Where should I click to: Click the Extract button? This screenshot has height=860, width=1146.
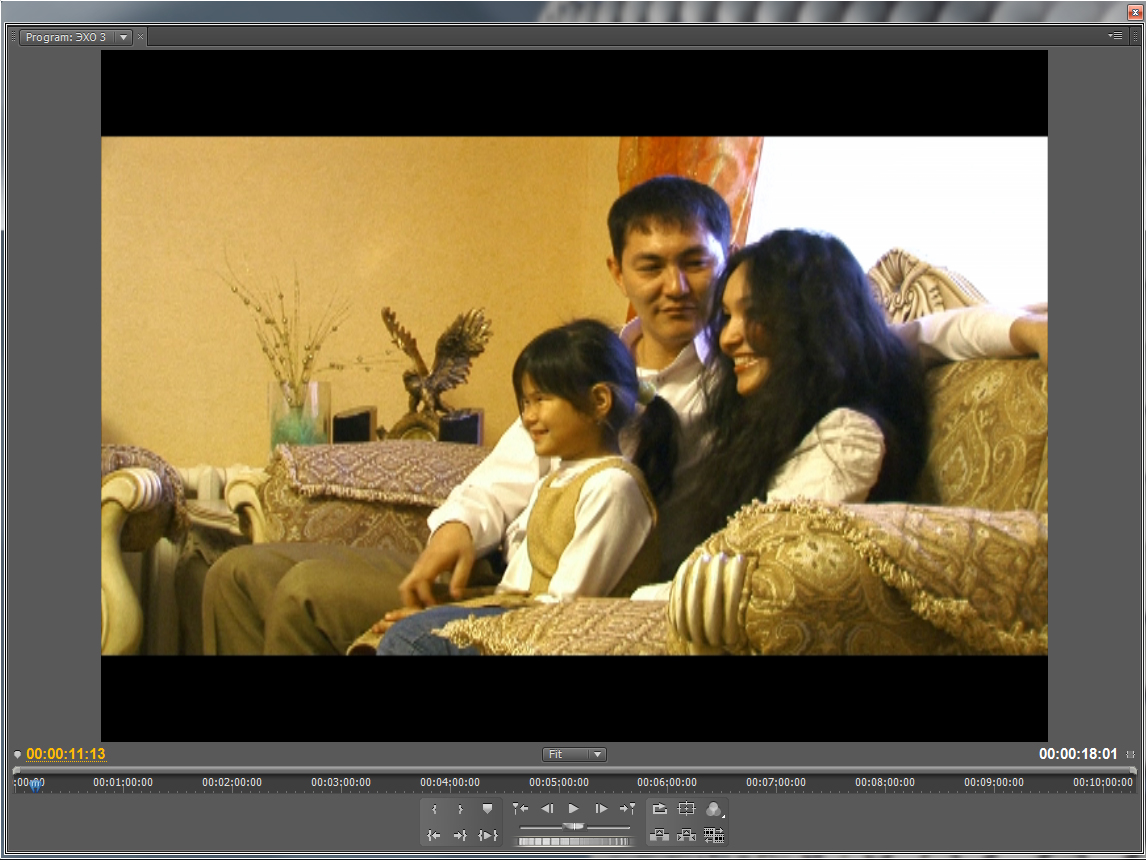686,835
